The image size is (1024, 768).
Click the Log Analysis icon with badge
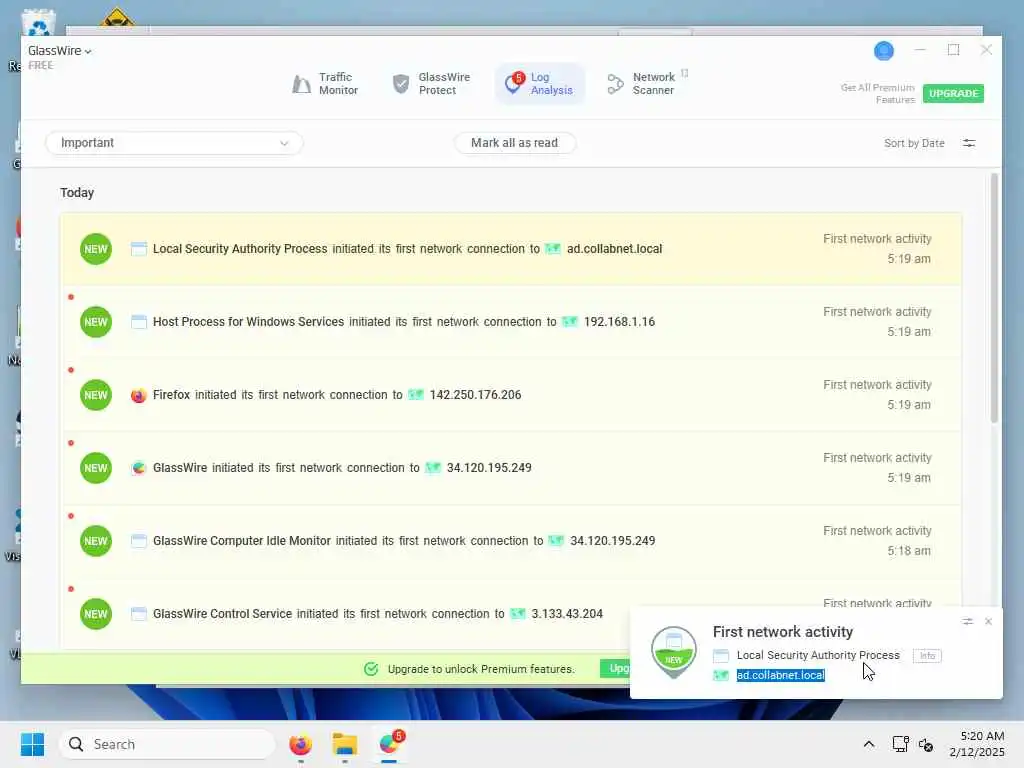coord(514,83)
